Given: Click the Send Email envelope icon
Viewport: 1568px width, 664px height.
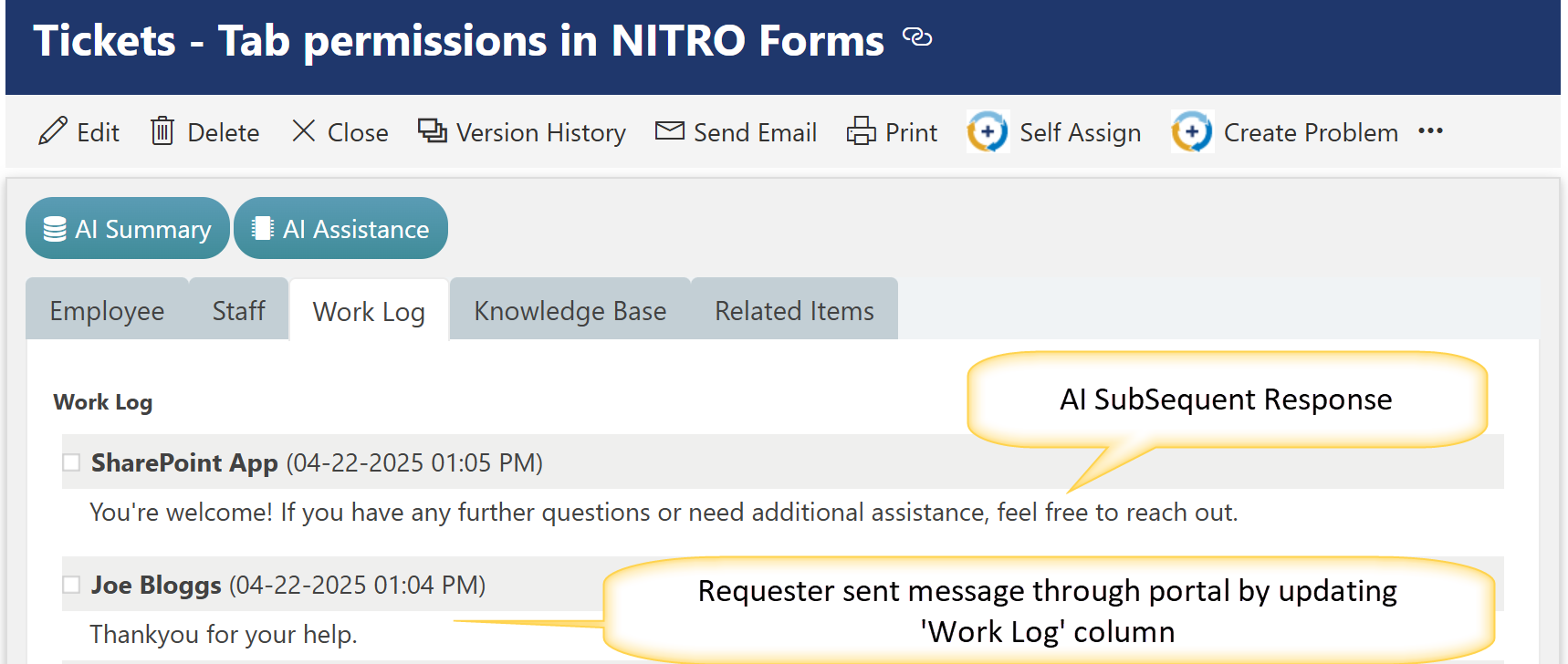Looking at the screenshot, I should [669, 131].
